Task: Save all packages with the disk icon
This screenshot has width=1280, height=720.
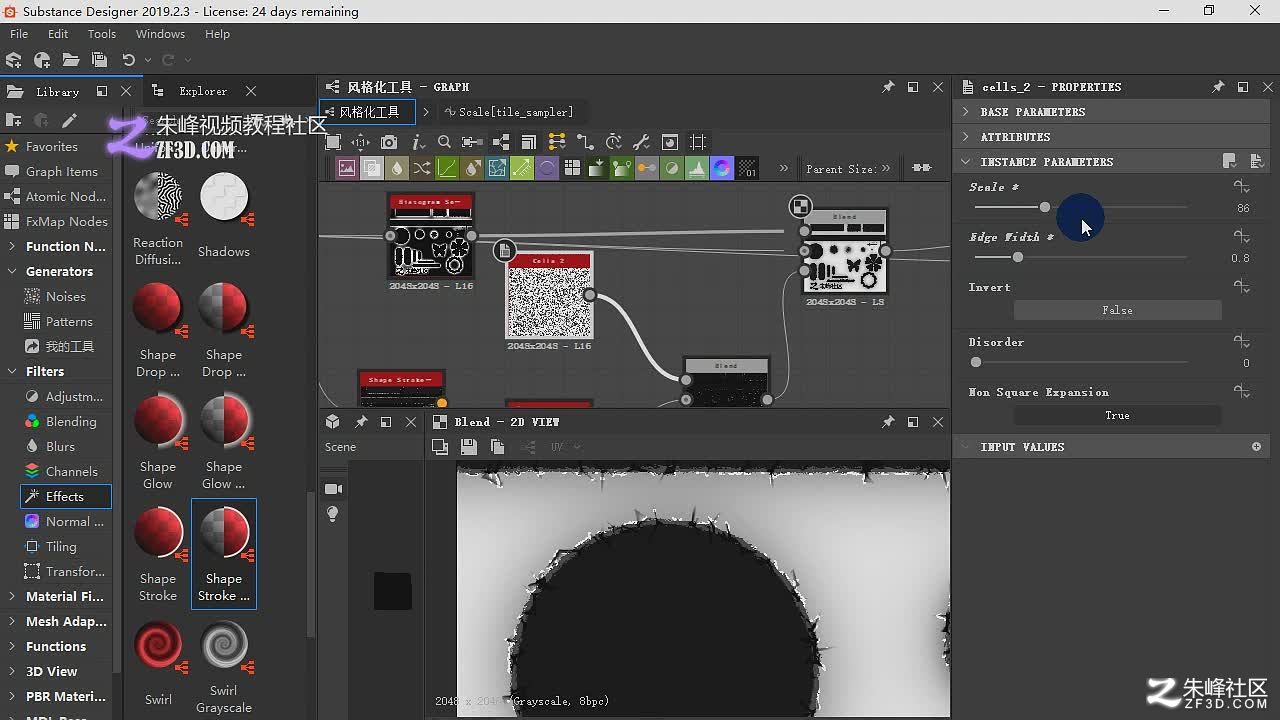Action: [x=99, y=60]
